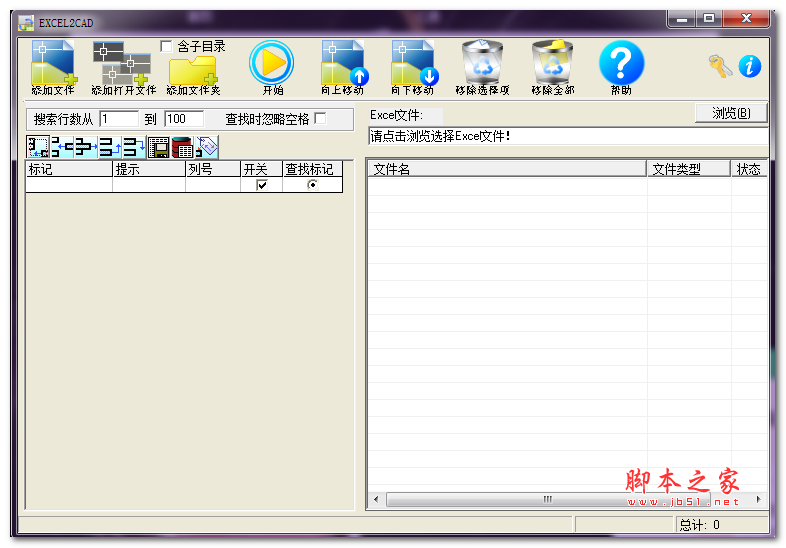Click the horizontal scrollbar thumb in file list
Image resolution: width=786 pixels, height=548 pixels.
point(548,499)
